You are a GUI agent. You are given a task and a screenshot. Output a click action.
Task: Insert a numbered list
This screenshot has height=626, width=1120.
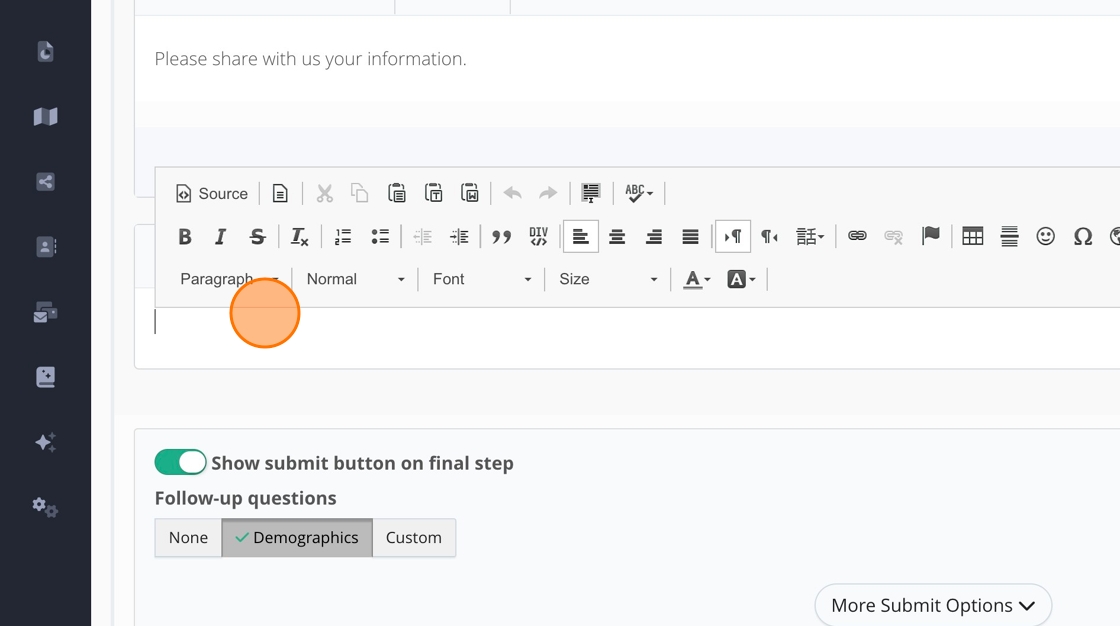tap(343, 237)
